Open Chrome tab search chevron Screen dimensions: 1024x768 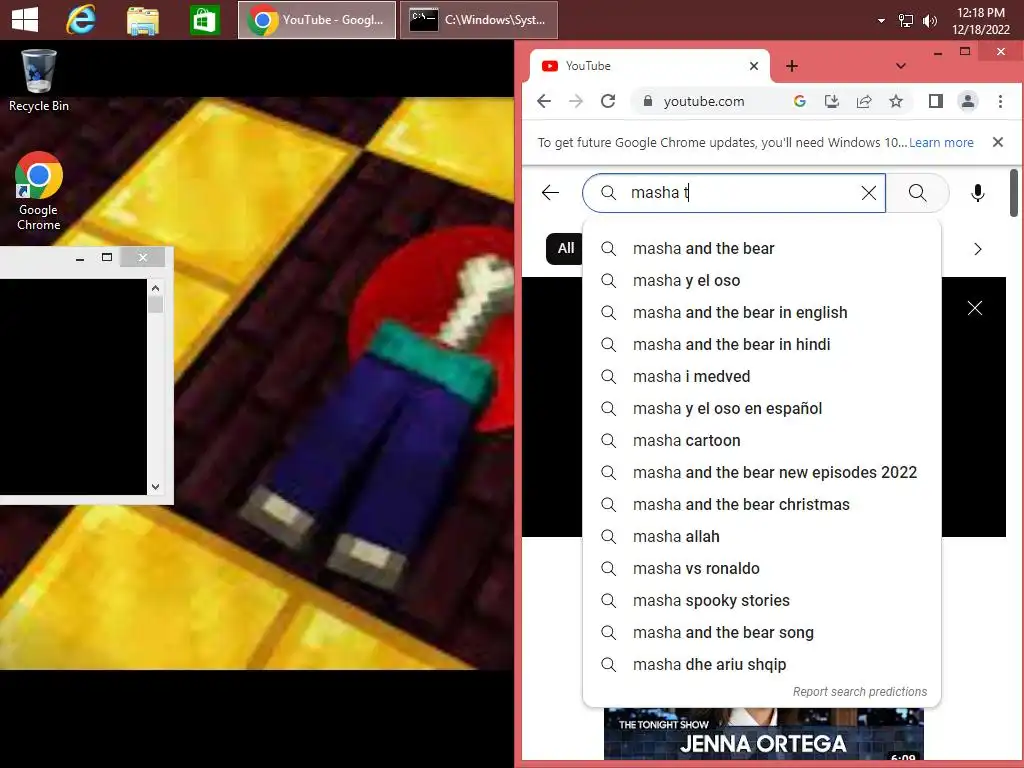[x=901, y=66]
